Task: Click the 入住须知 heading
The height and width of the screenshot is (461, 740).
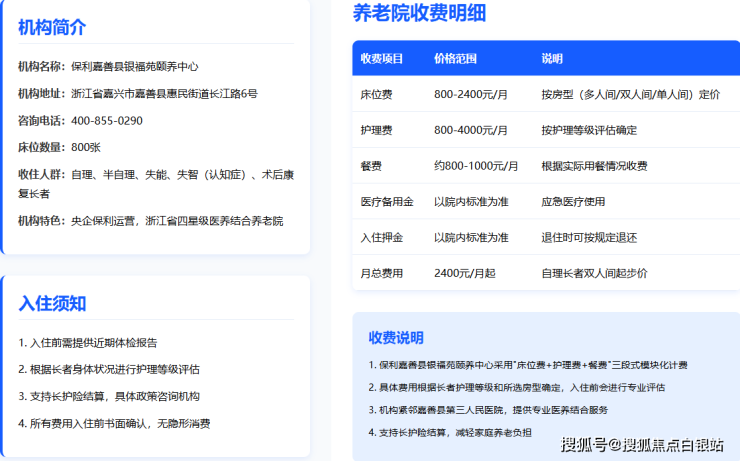Action: 52,303
